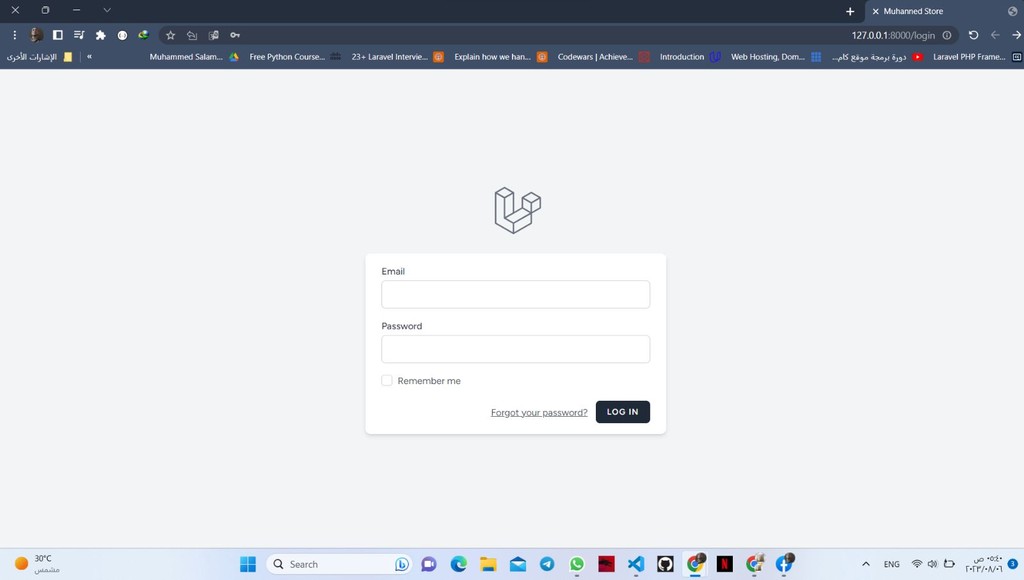Screen dimensions: 1024x580
Task: Bookmark this page with the star icon
Action: click(x=170, y=35)
